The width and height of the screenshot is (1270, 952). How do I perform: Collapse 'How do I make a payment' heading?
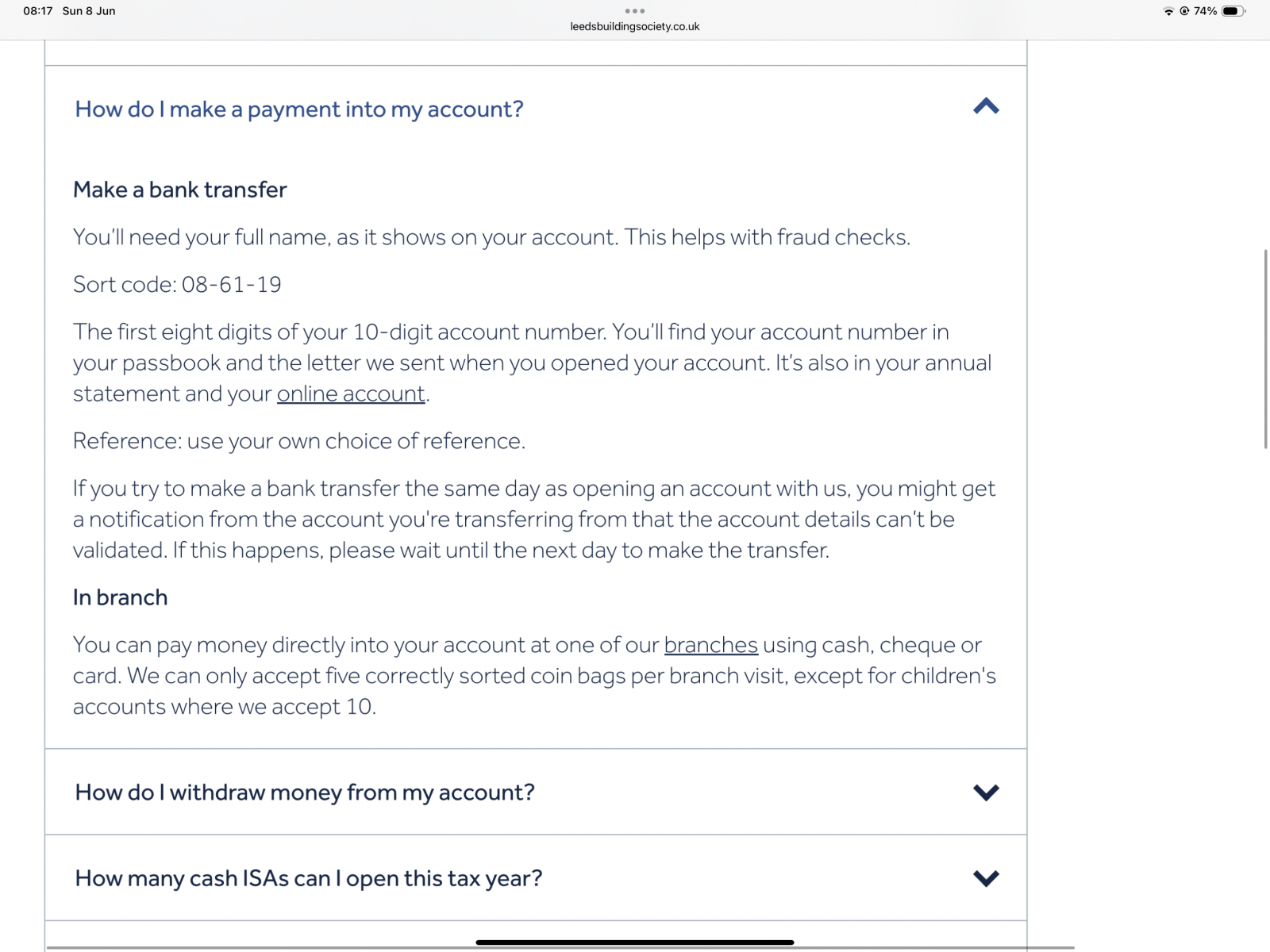tap(299, 109)
